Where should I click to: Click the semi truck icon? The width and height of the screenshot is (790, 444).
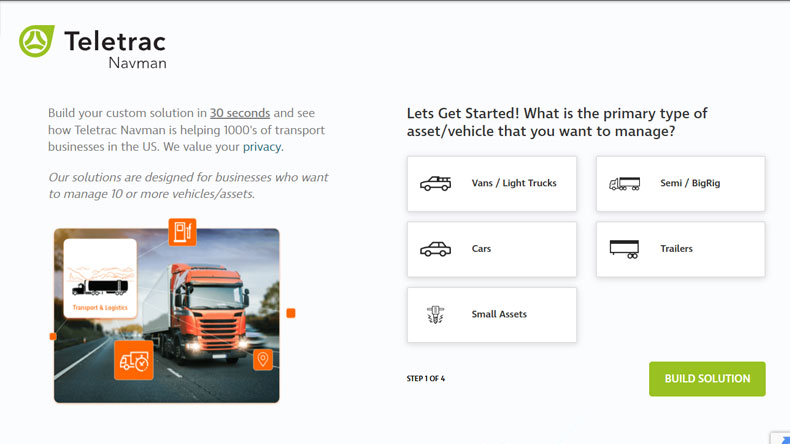click(624, 184)
